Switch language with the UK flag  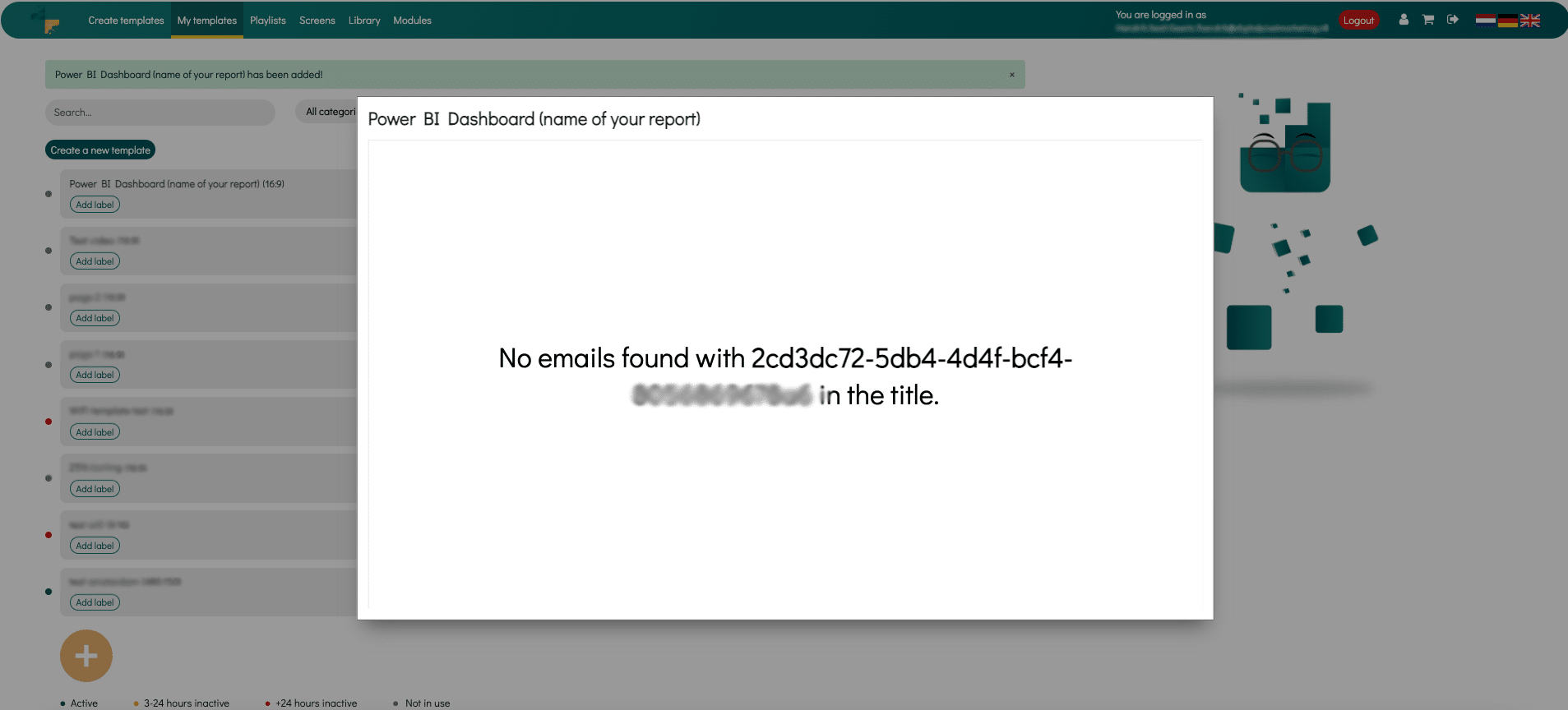coord(1530,21)
